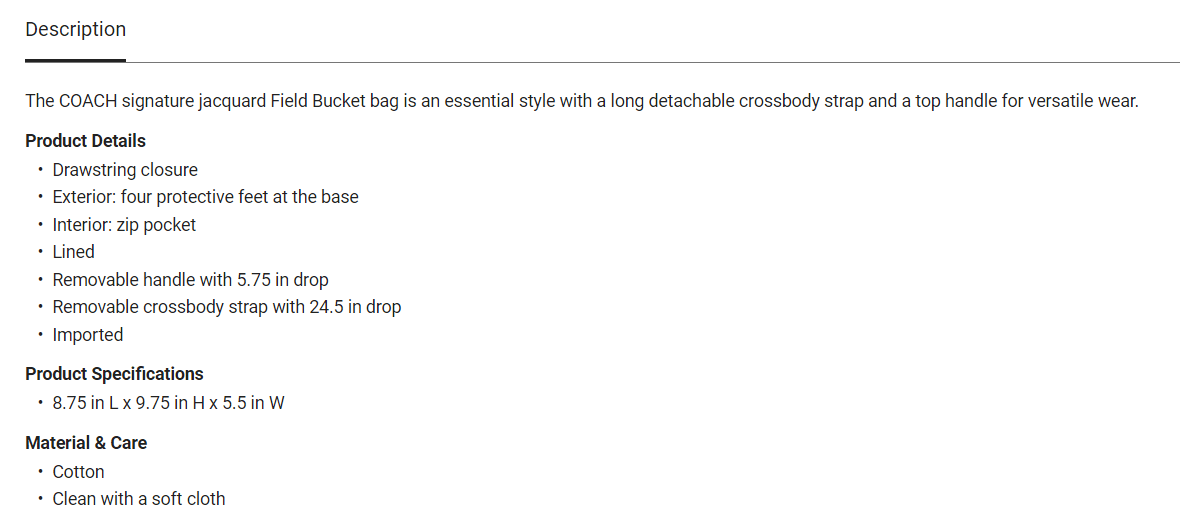Select the Removable handle 5.75 in drop line
This screenshot has width=1188, height=532.
tap(190, 280)
